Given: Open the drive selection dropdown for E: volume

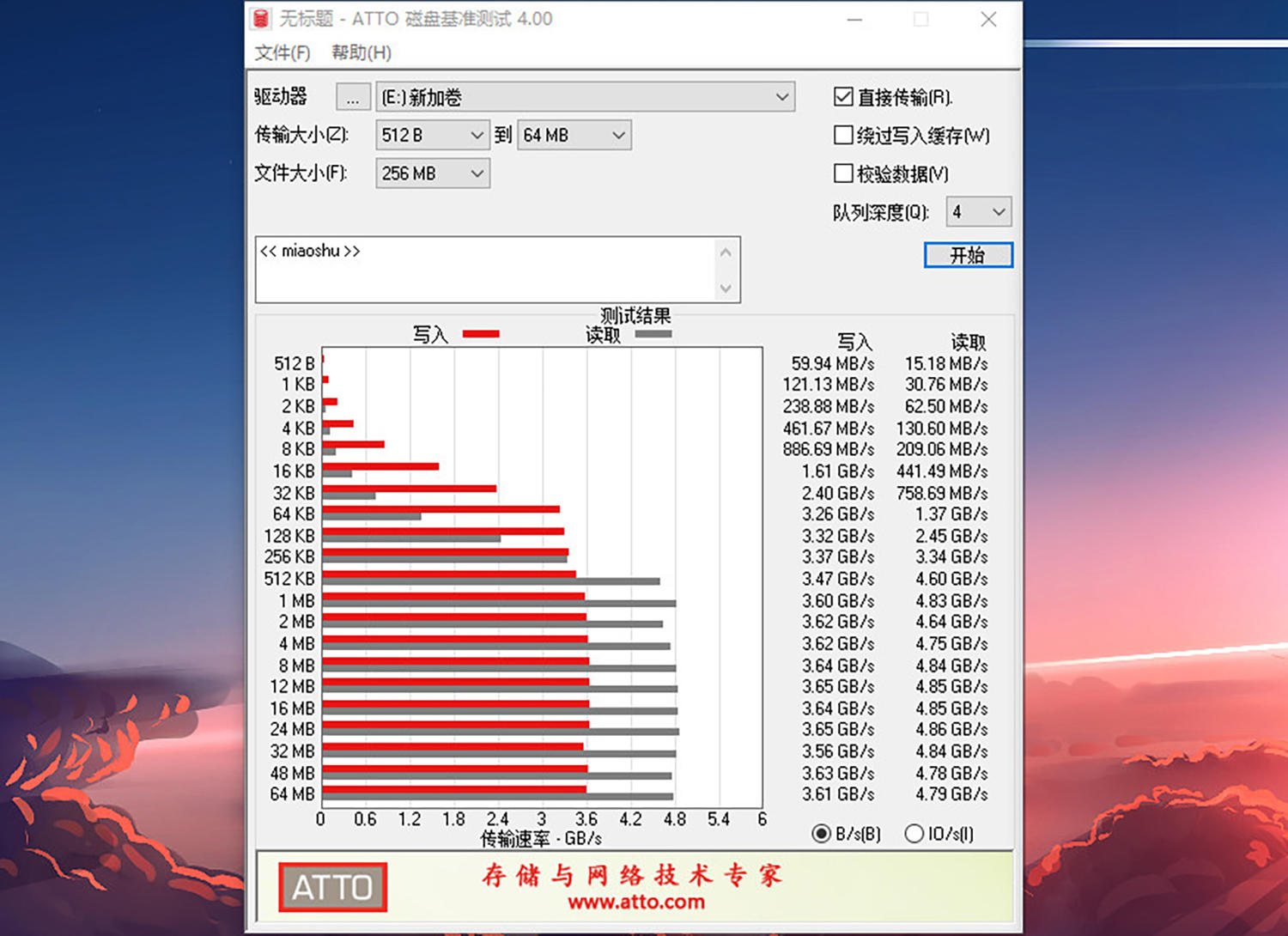Looking at the screenshot, I should tap(781, 97).
